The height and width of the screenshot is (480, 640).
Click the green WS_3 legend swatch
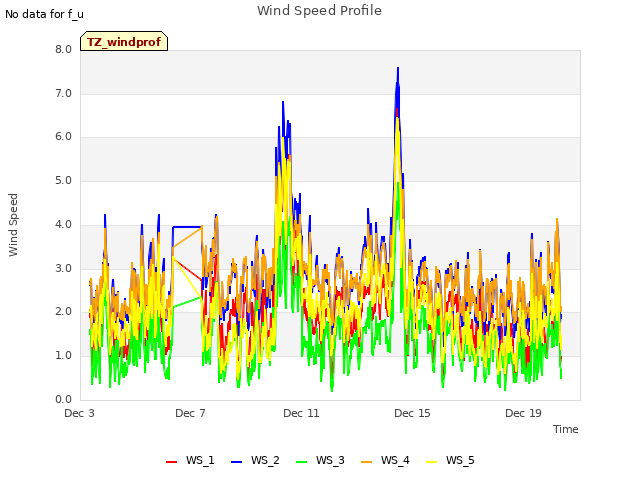coord(301,462)
